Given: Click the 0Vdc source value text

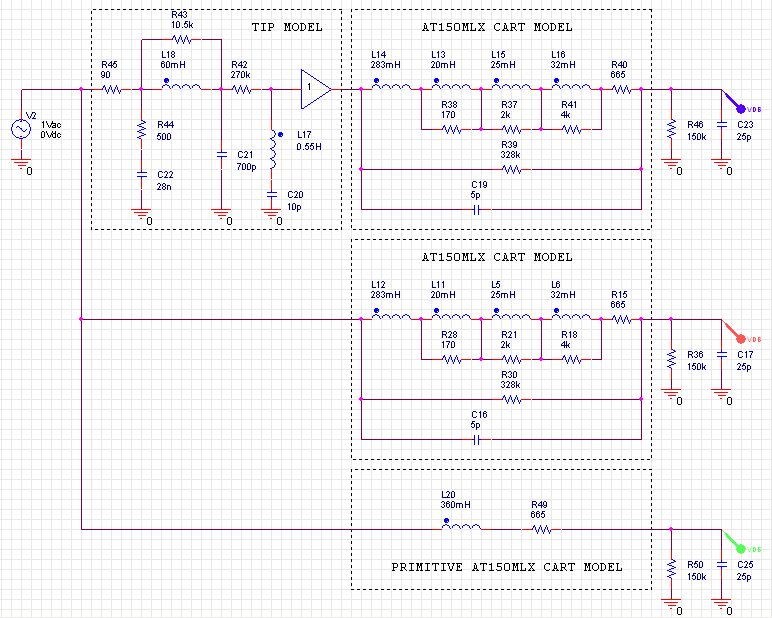Looking at the screenshot, I should 51,134.
